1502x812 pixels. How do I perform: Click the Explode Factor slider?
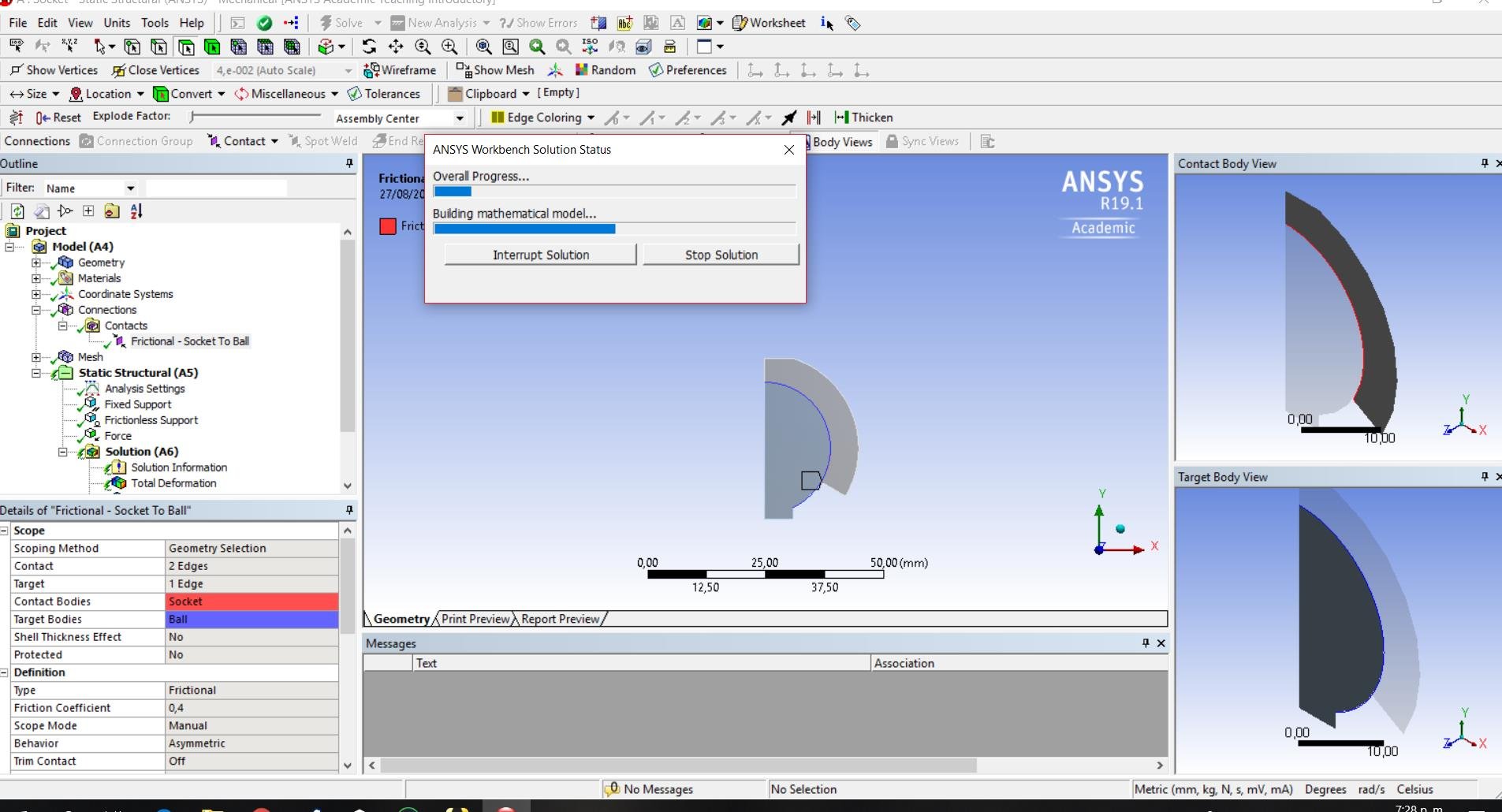(256, 117)
